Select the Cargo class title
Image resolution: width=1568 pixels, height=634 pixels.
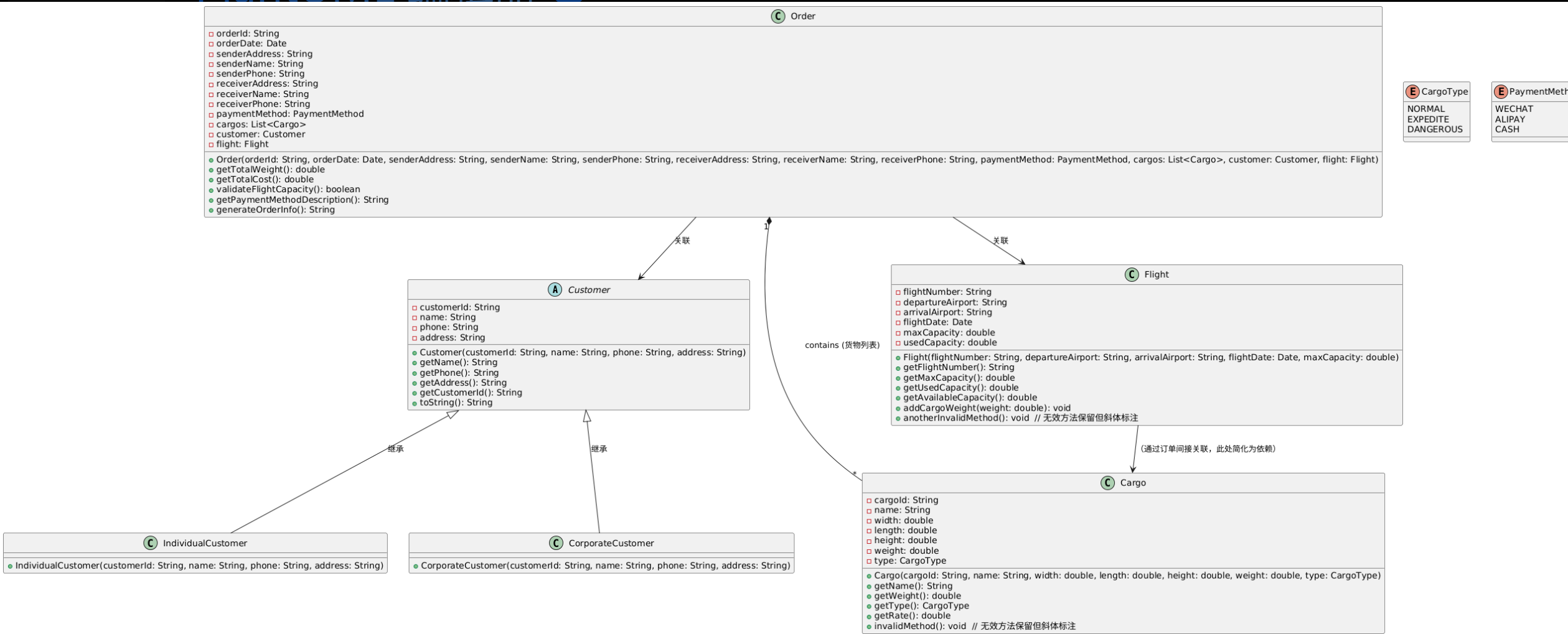click(x=1132, y=483)
